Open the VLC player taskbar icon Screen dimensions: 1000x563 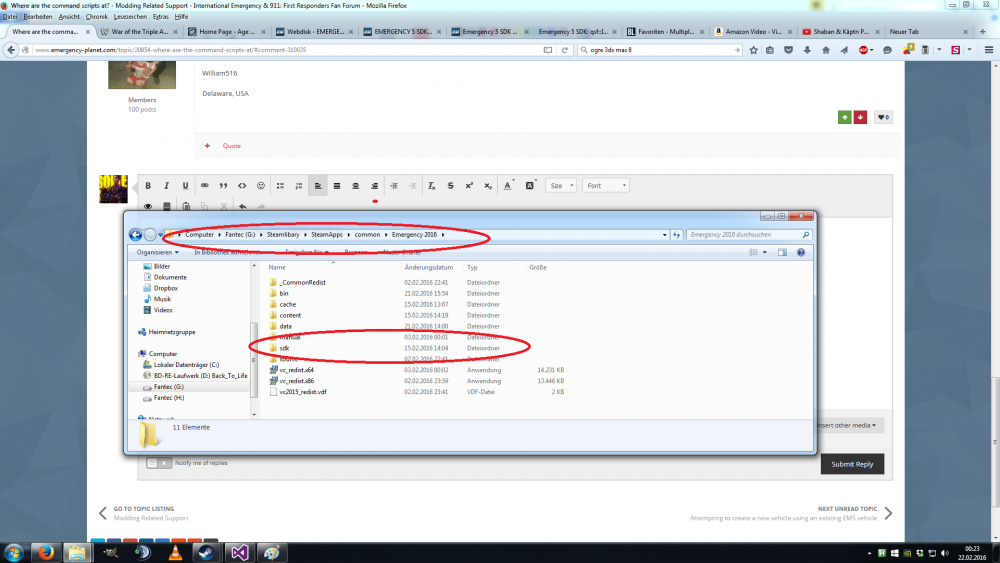pos(175,553)
